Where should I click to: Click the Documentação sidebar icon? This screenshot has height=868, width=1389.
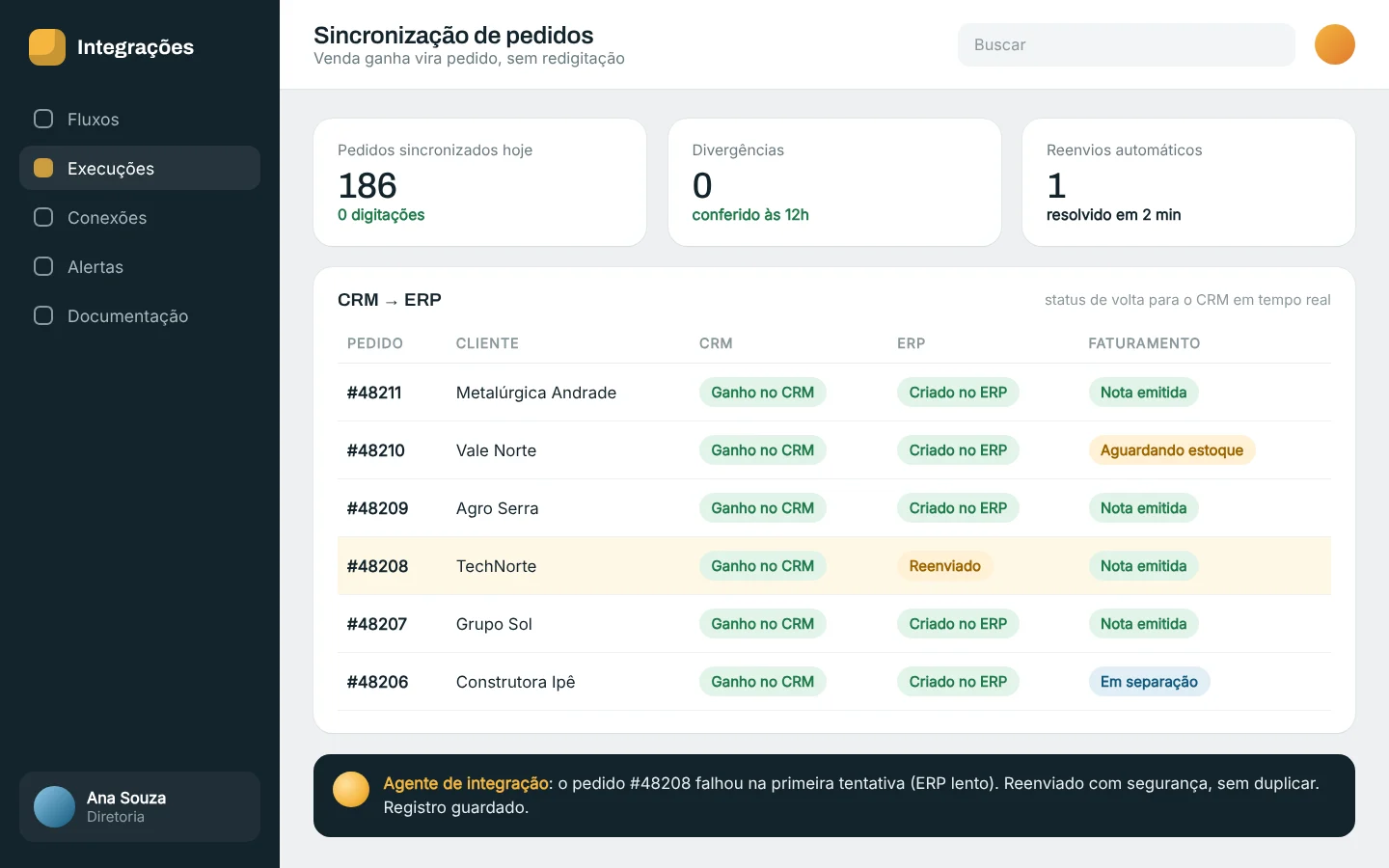43,315
